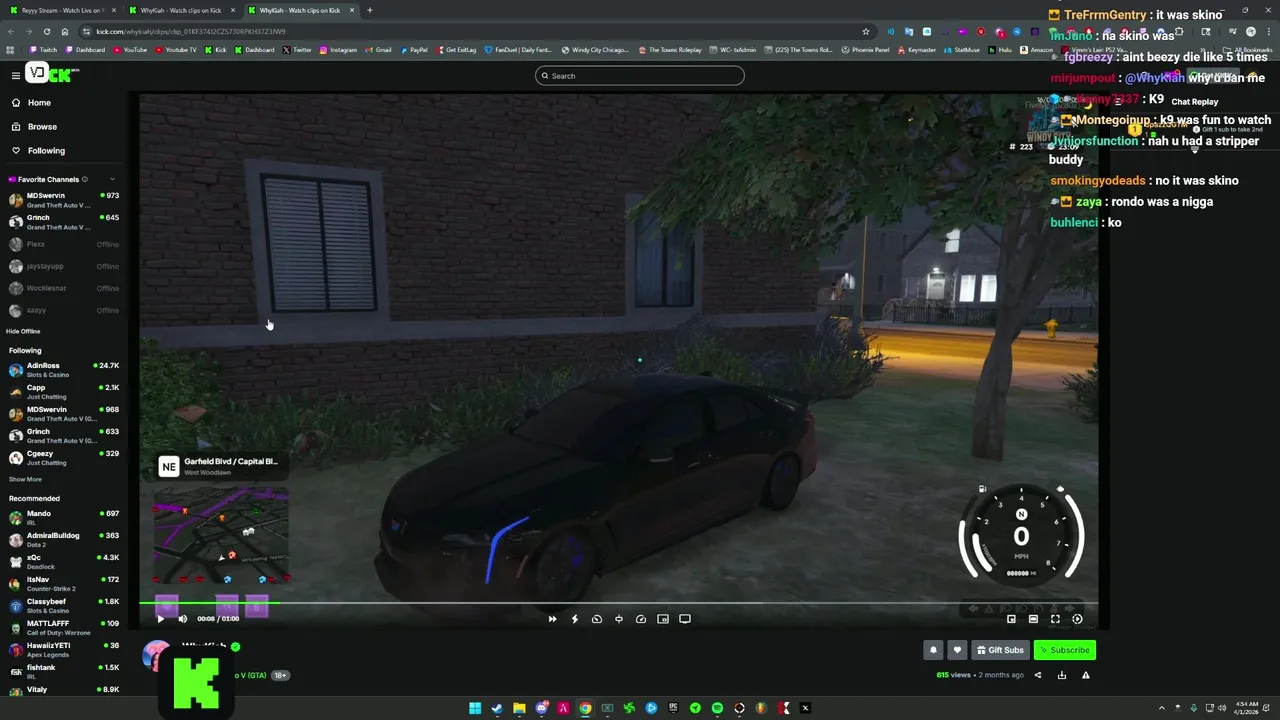The height and width of the screenshot is (720, 1280).
Task: Open fishtank channel in Recommended
Action: point(64,672)
